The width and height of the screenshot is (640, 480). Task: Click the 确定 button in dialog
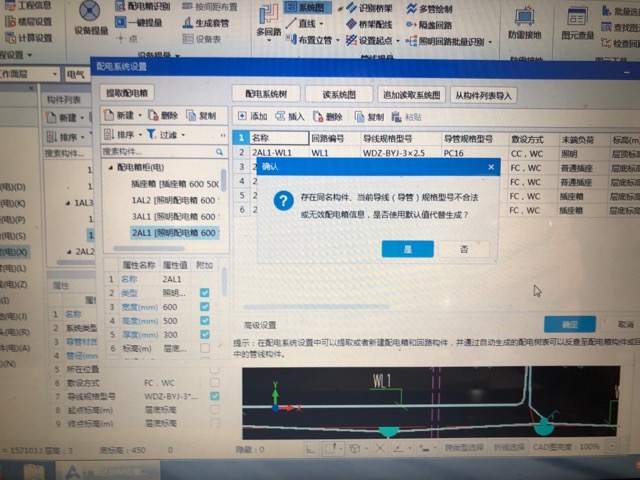tap(570, 324)
